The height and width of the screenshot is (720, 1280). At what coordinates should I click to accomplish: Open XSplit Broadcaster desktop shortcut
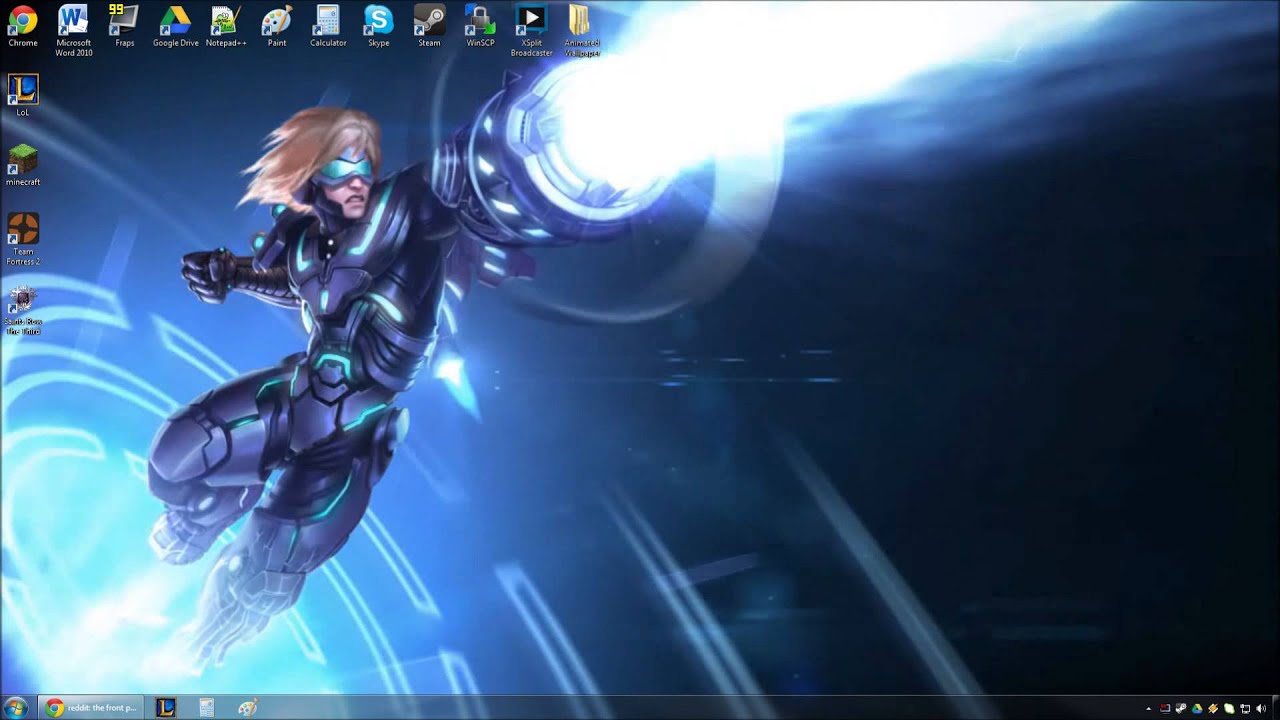[531, 31]
